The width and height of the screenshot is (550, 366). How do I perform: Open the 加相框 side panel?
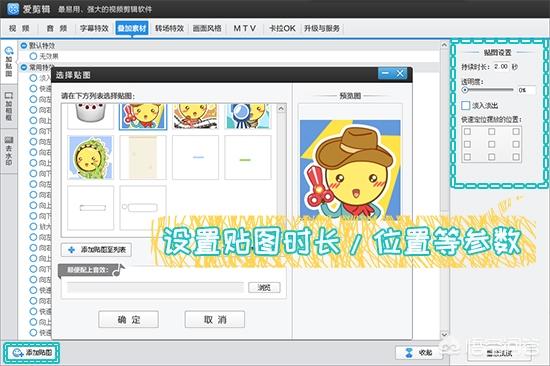(x=9, y=106)
